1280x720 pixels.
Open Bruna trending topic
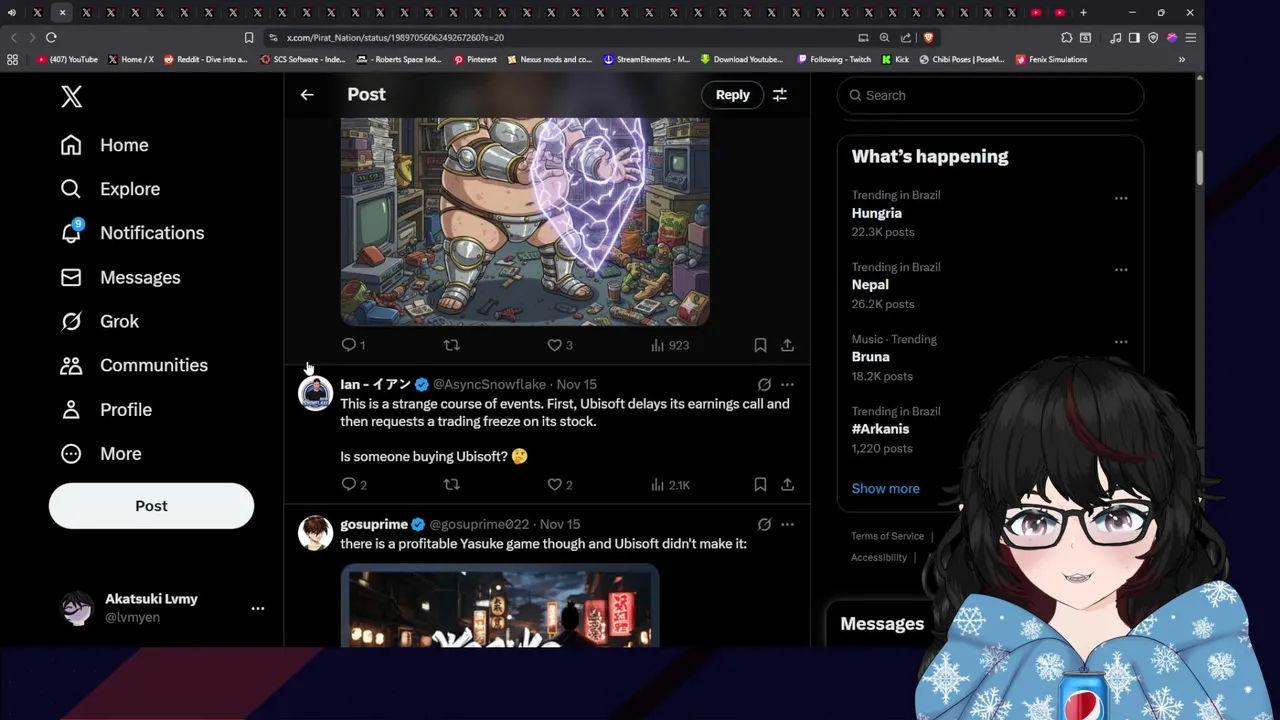tap(870, 357)
